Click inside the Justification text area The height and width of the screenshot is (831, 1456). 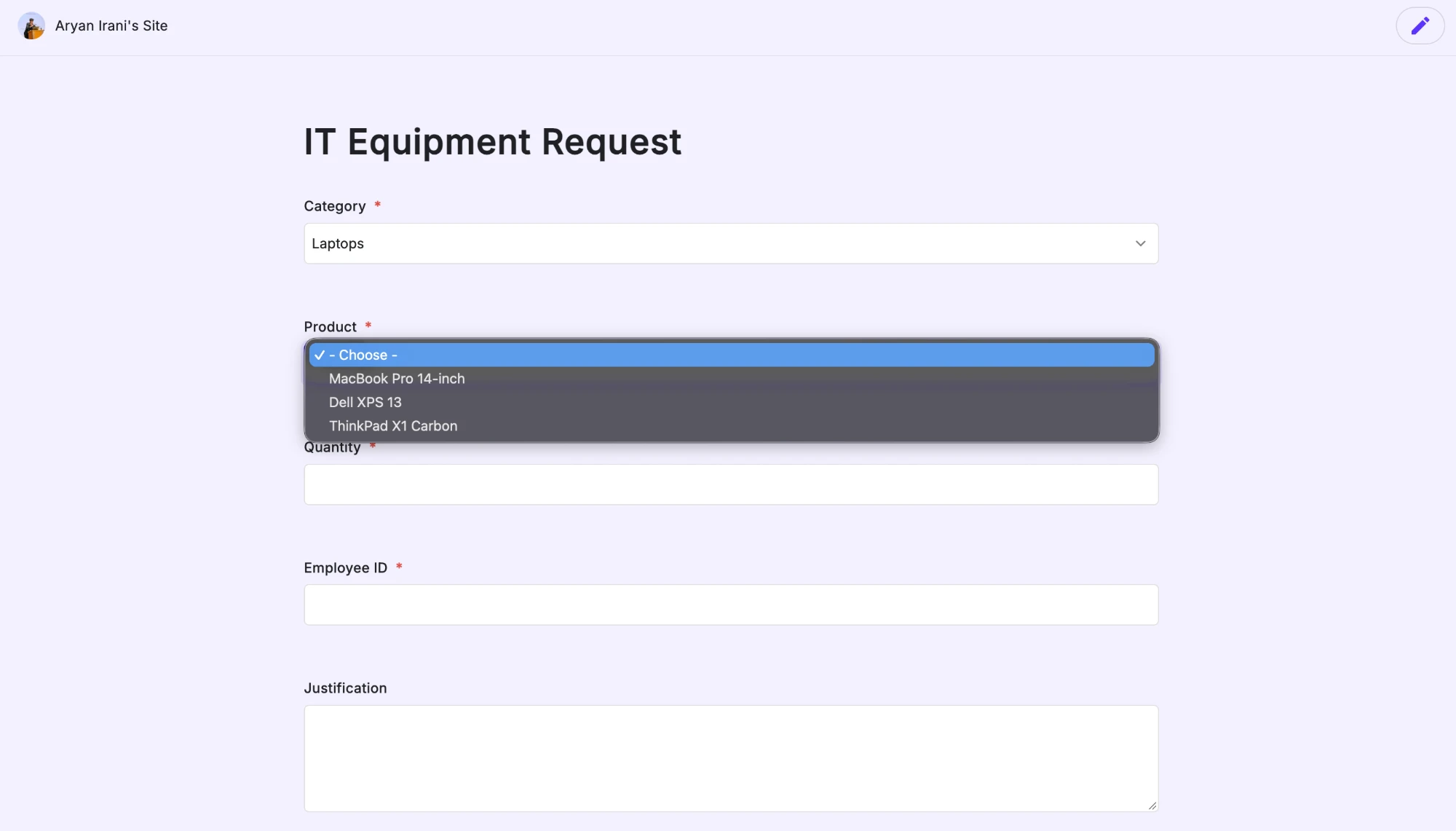(731, 758)
